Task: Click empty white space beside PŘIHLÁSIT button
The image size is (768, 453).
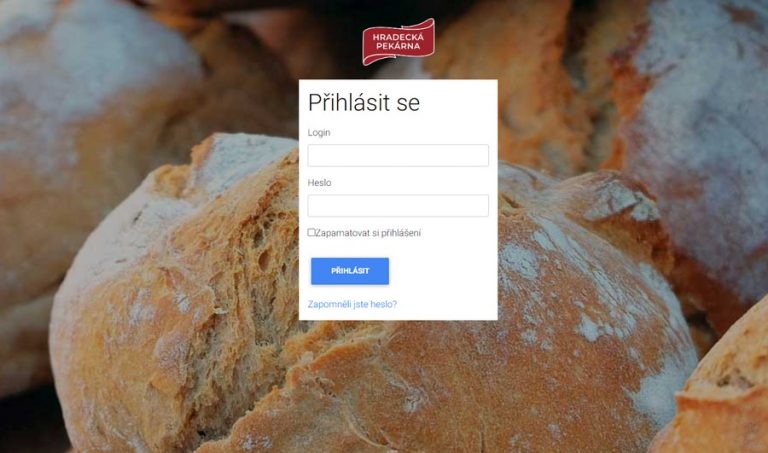Action: pyautogui.click(x=441, y=271)
